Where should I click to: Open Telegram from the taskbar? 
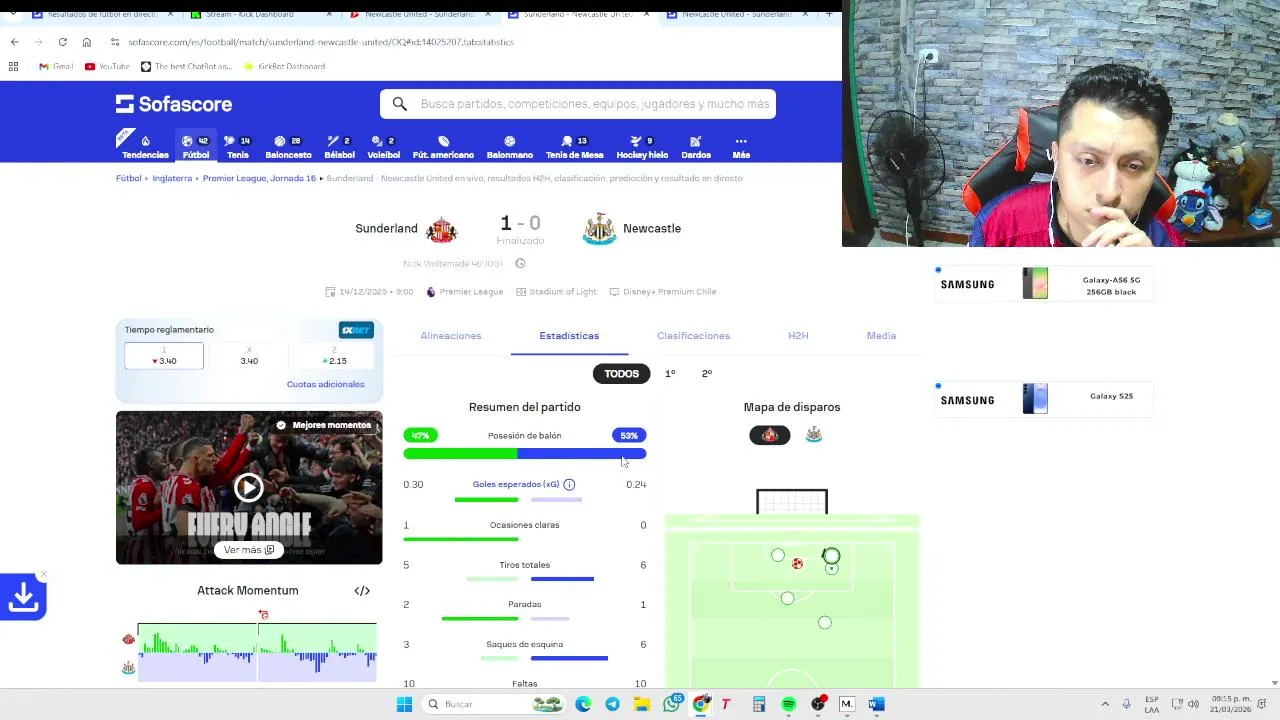(612, 704)
